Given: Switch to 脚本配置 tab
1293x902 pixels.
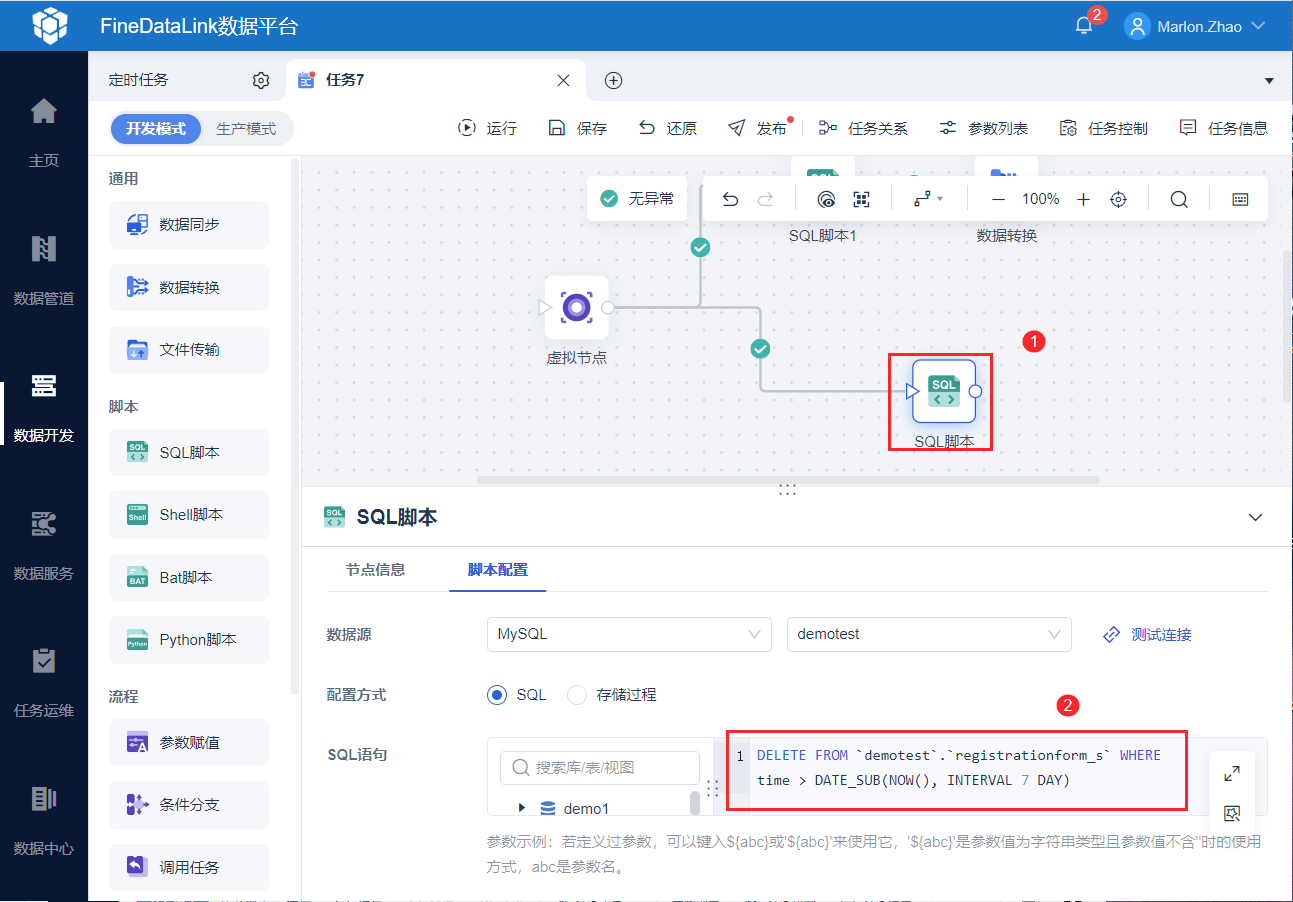Looking at the screenshot, I should click(498, 570).
